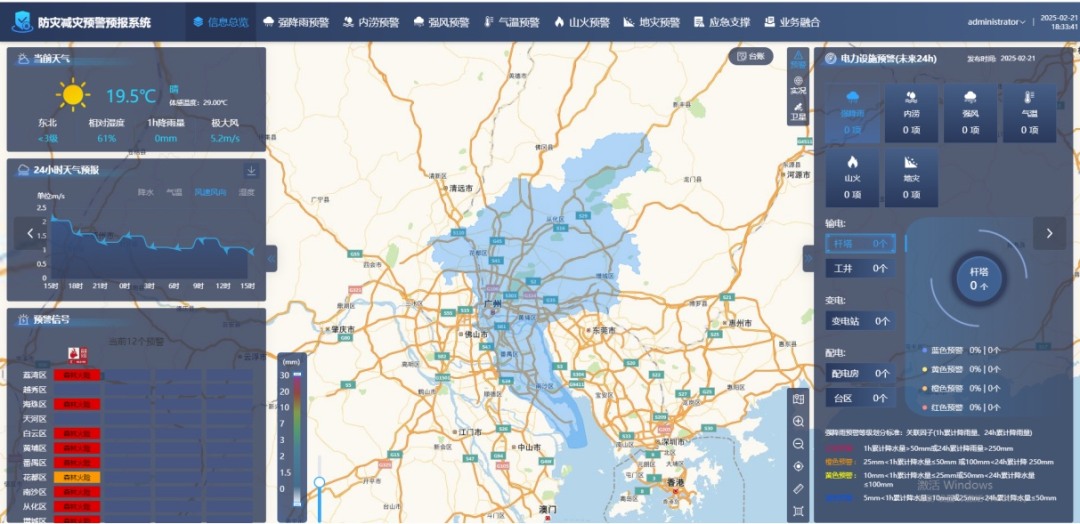
Task: Select the ruler distance measurement tool
Action: tap(797, 488)
